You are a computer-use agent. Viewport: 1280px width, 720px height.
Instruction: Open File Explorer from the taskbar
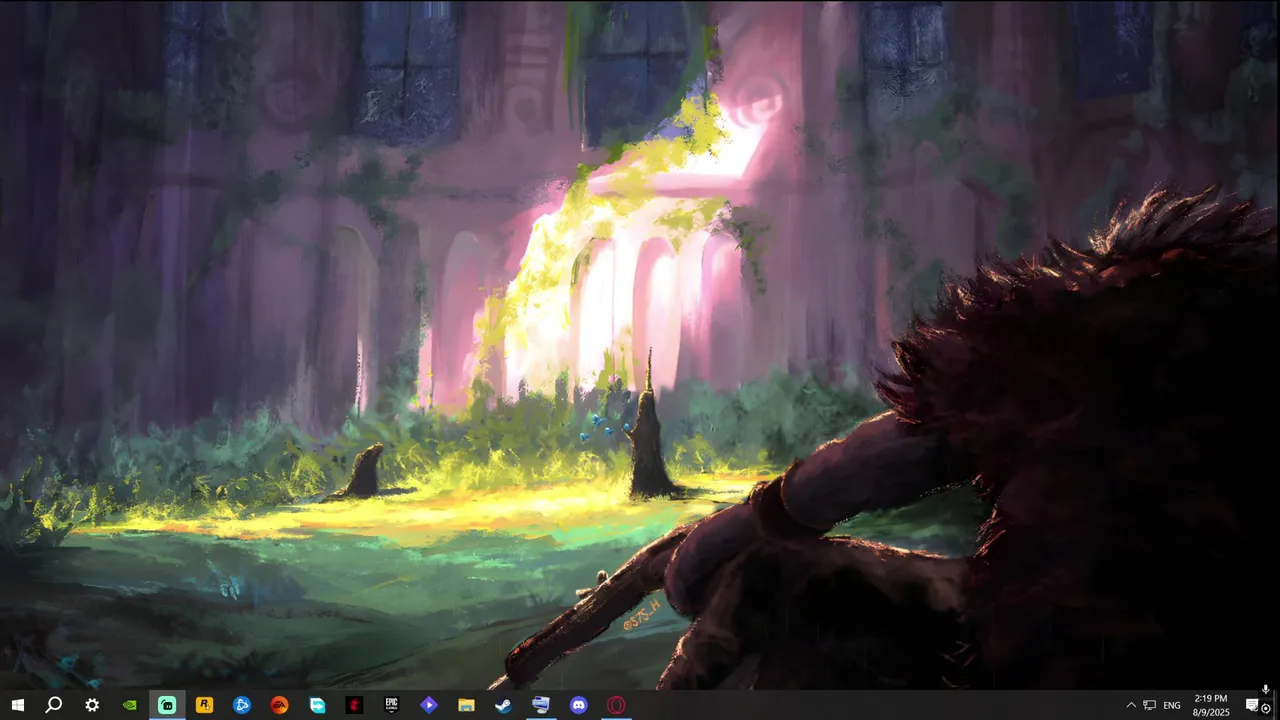466,705
